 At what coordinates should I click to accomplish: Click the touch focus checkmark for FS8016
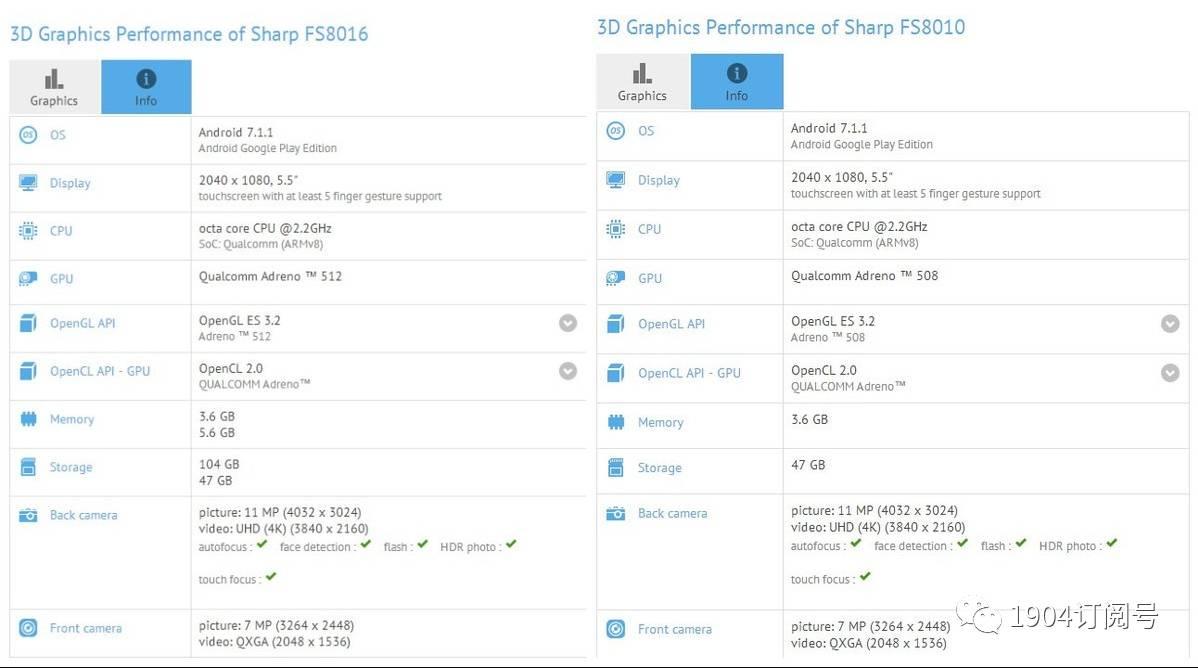[271, 577]
